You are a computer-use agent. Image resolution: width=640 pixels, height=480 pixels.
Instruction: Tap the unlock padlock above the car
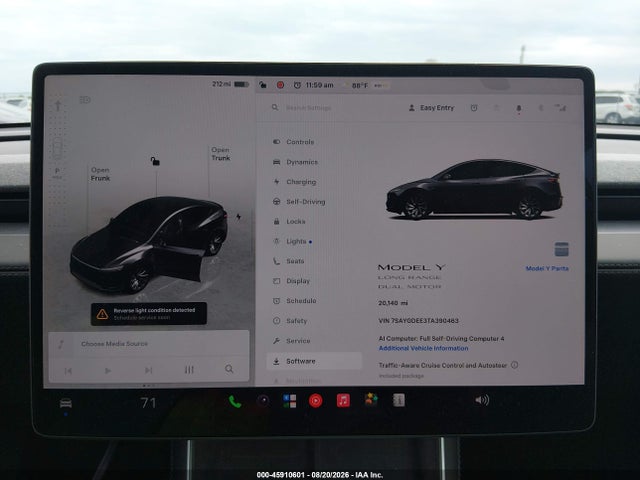coord(155,161)
